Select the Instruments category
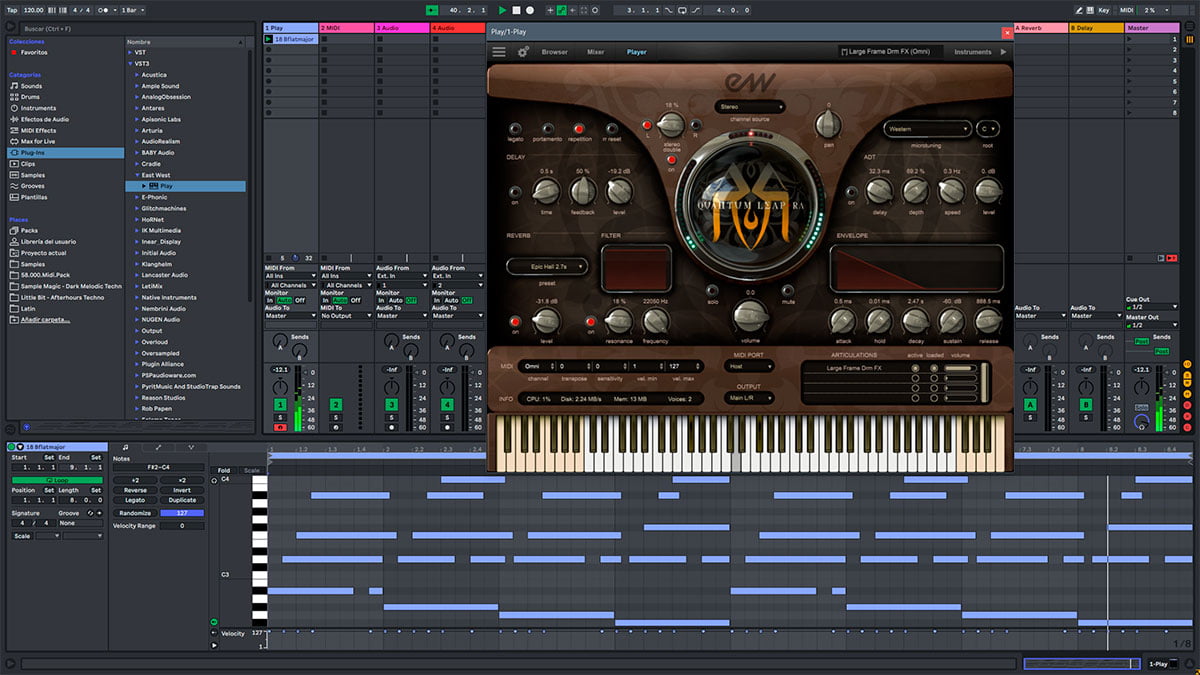The width and height of the screenshot is (1200, 675). (39, 108)
